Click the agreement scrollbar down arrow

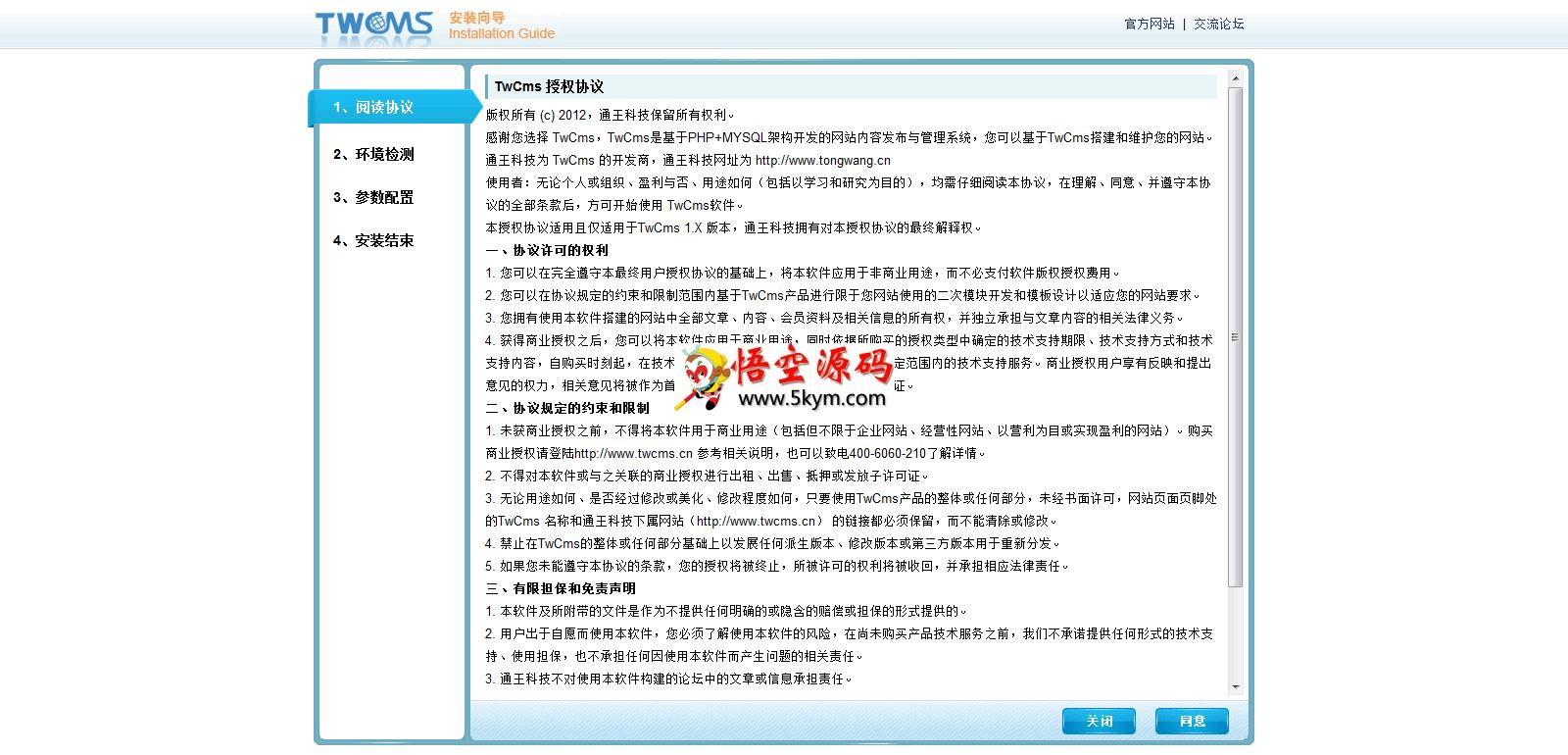pos(1235,687)
